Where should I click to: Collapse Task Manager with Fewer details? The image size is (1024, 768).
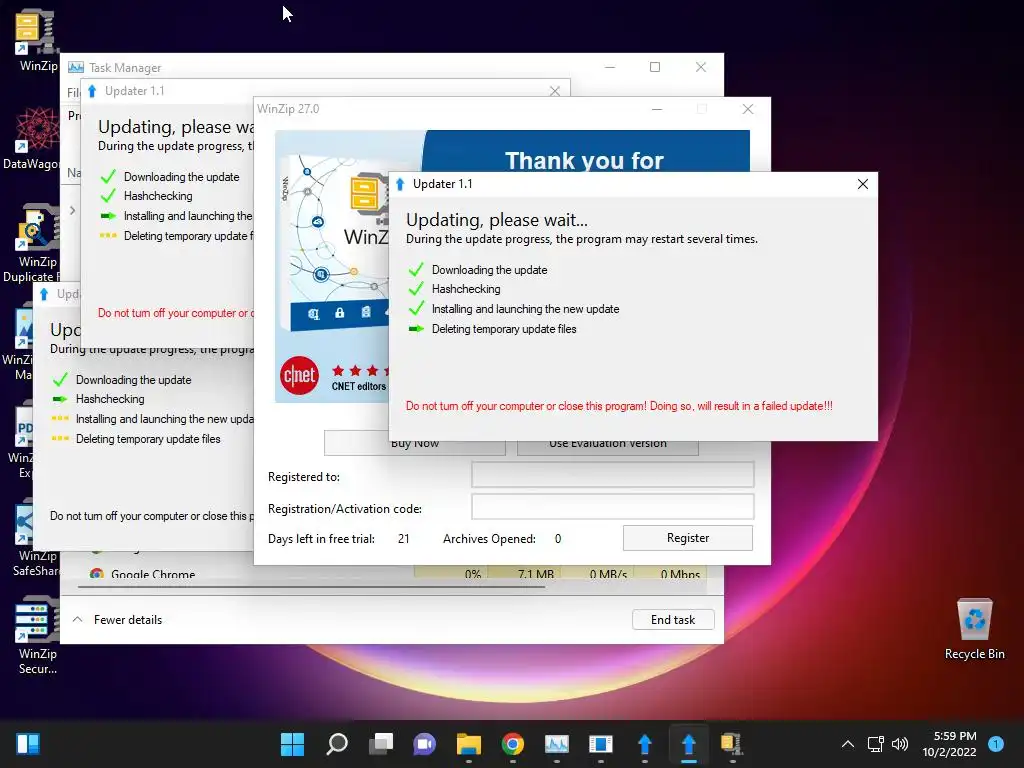(x=118, y=620)
